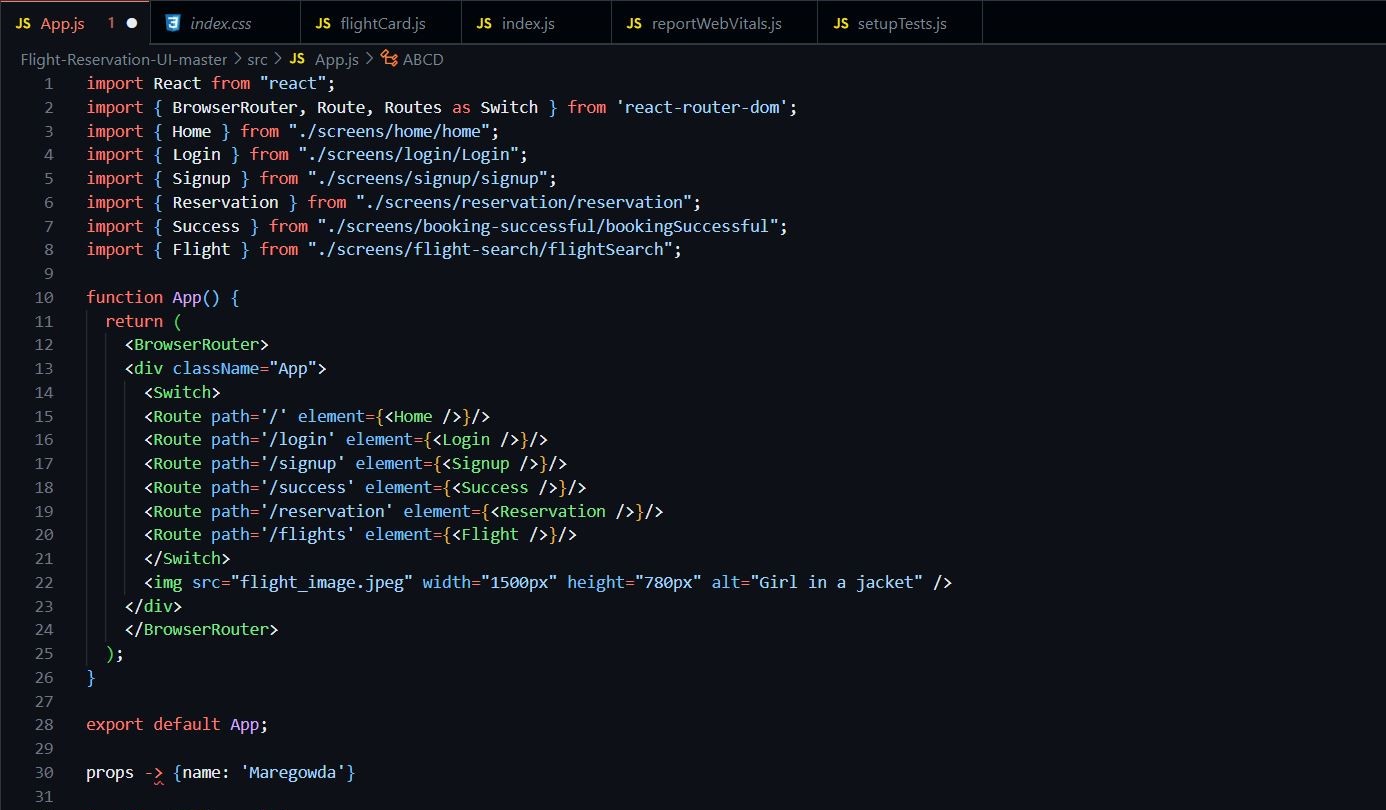Click the 'react-router-dom' import string
Image resolution: width=1386 pixels, height=810 pixels.
[704, 107]
